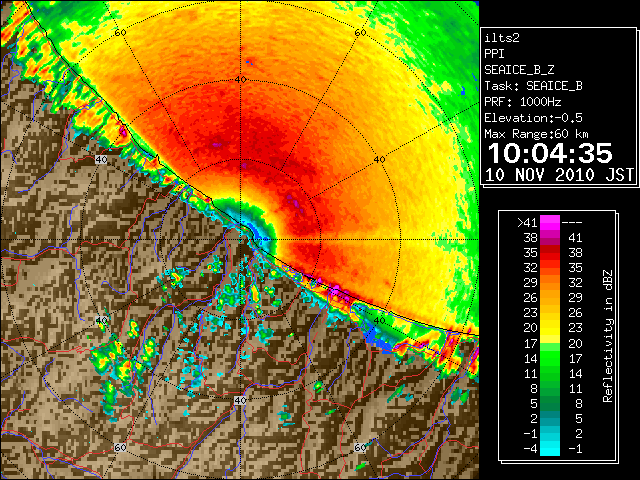Click the '-4' legend label
Image resolution: width=640 pixels, height=480 pixels.
click(530, 449)
